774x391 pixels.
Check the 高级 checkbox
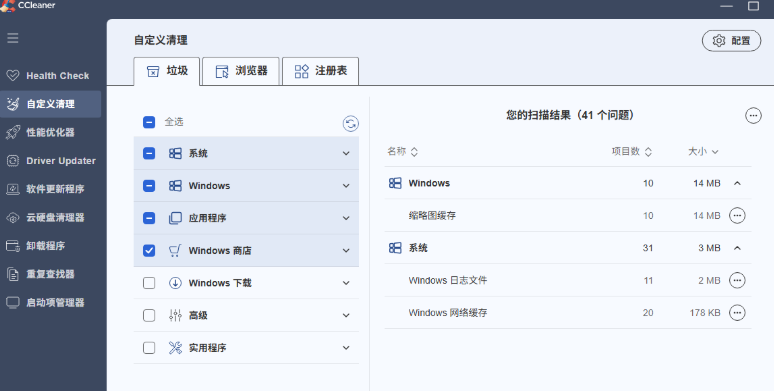click(149, 315)
